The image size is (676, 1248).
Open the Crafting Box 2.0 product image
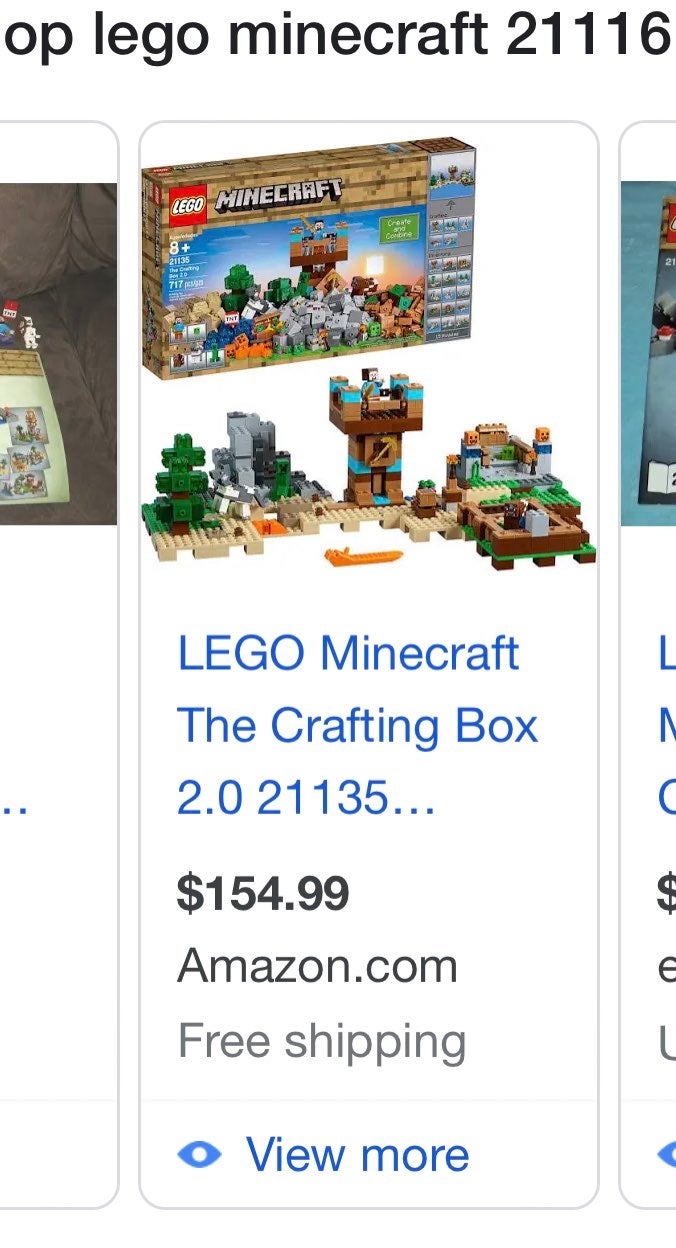click(x=369, y=353)
